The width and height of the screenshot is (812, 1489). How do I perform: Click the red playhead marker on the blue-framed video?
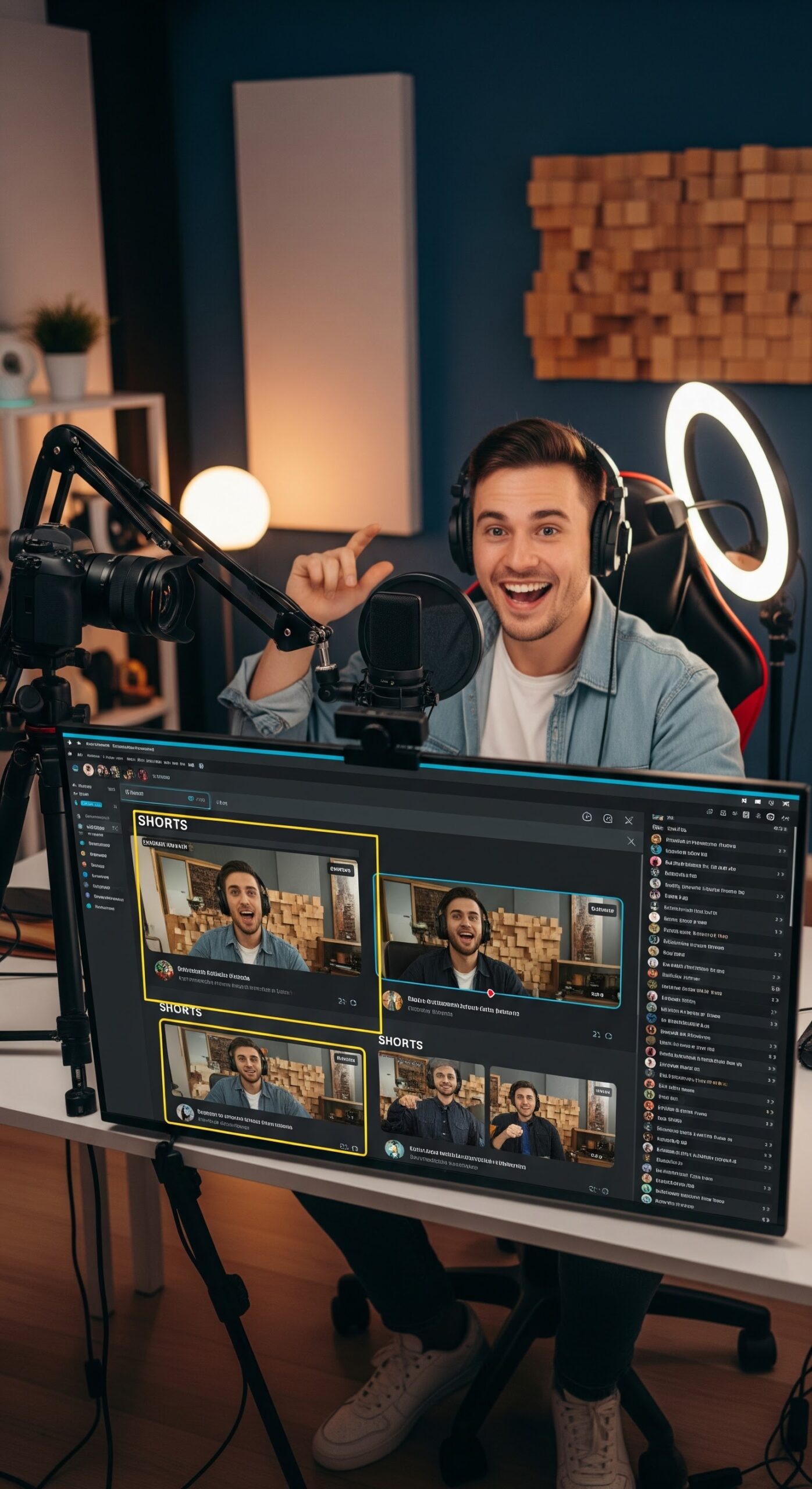490,993
